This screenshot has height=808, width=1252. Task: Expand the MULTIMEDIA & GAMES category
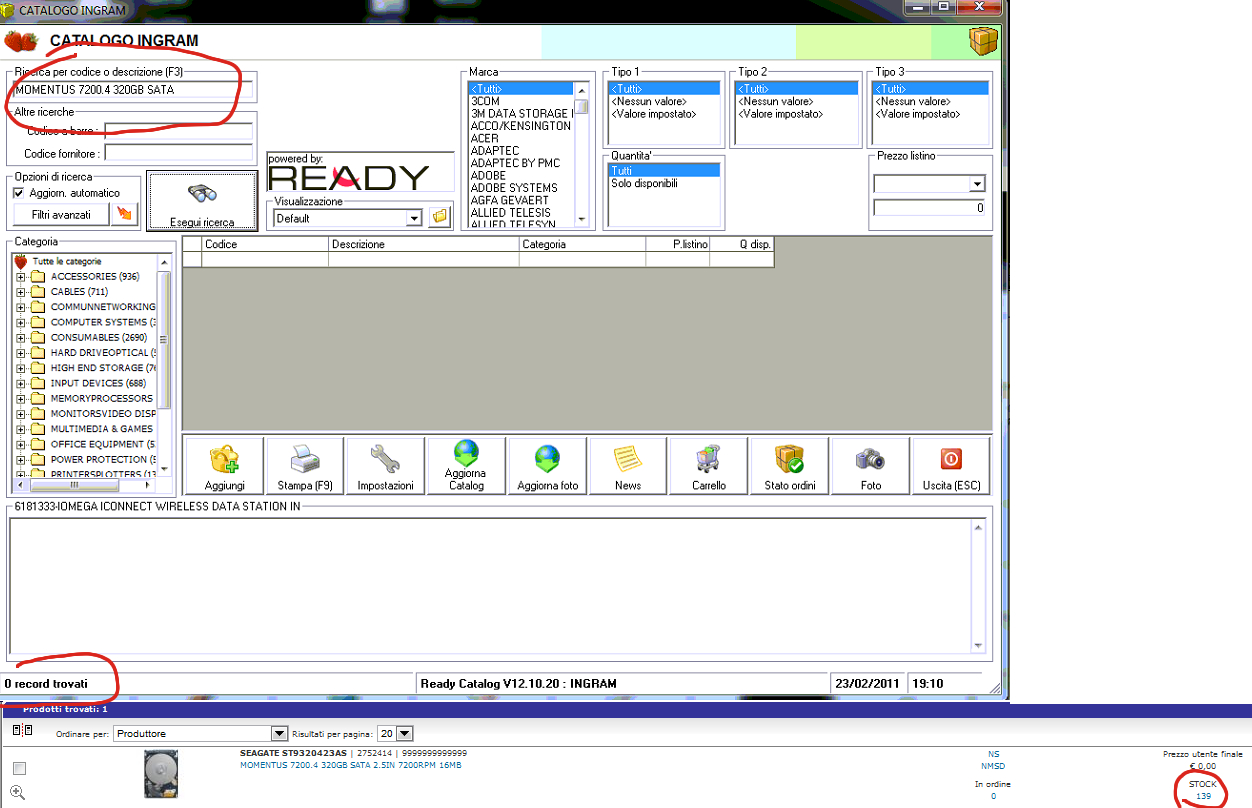point(21,429)
